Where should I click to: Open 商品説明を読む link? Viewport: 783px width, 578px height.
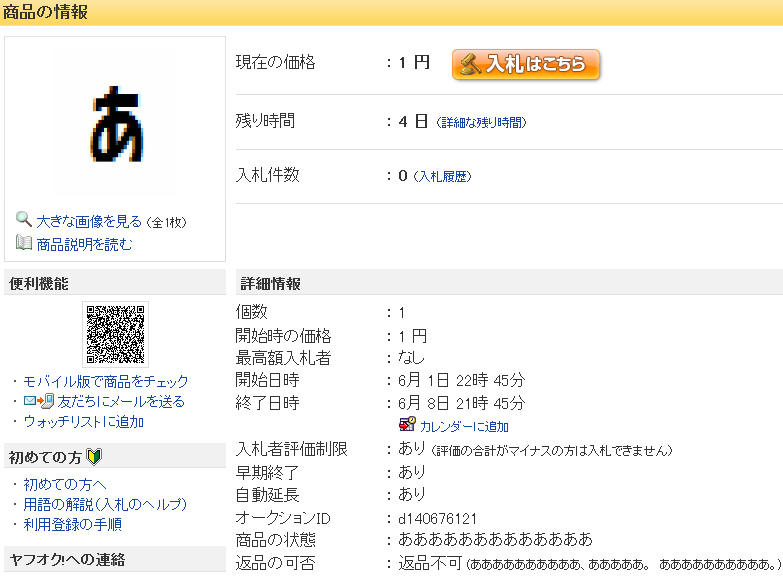(84, 244)
